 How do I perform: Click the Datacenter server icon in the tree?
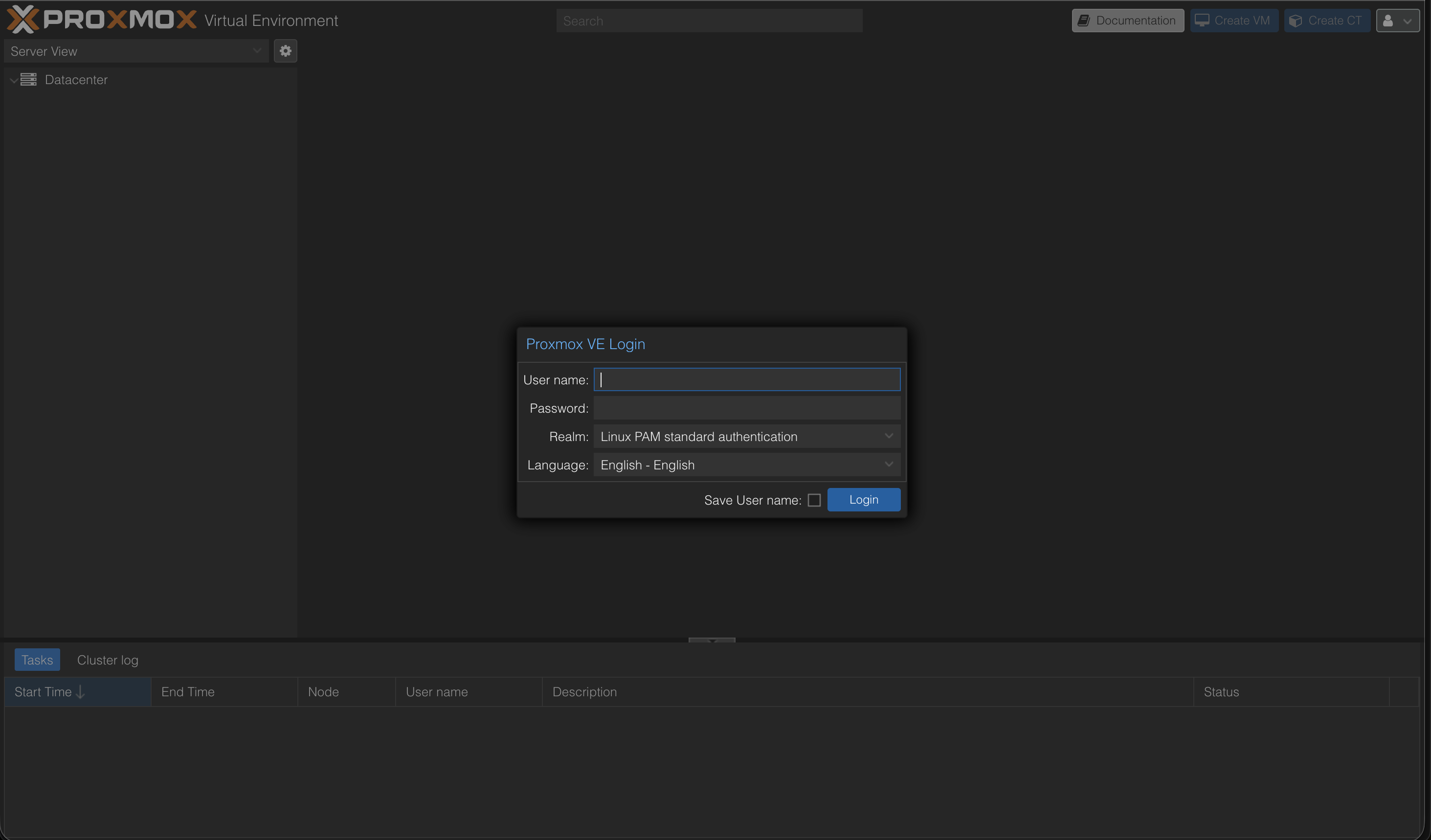tap(29, 80)
